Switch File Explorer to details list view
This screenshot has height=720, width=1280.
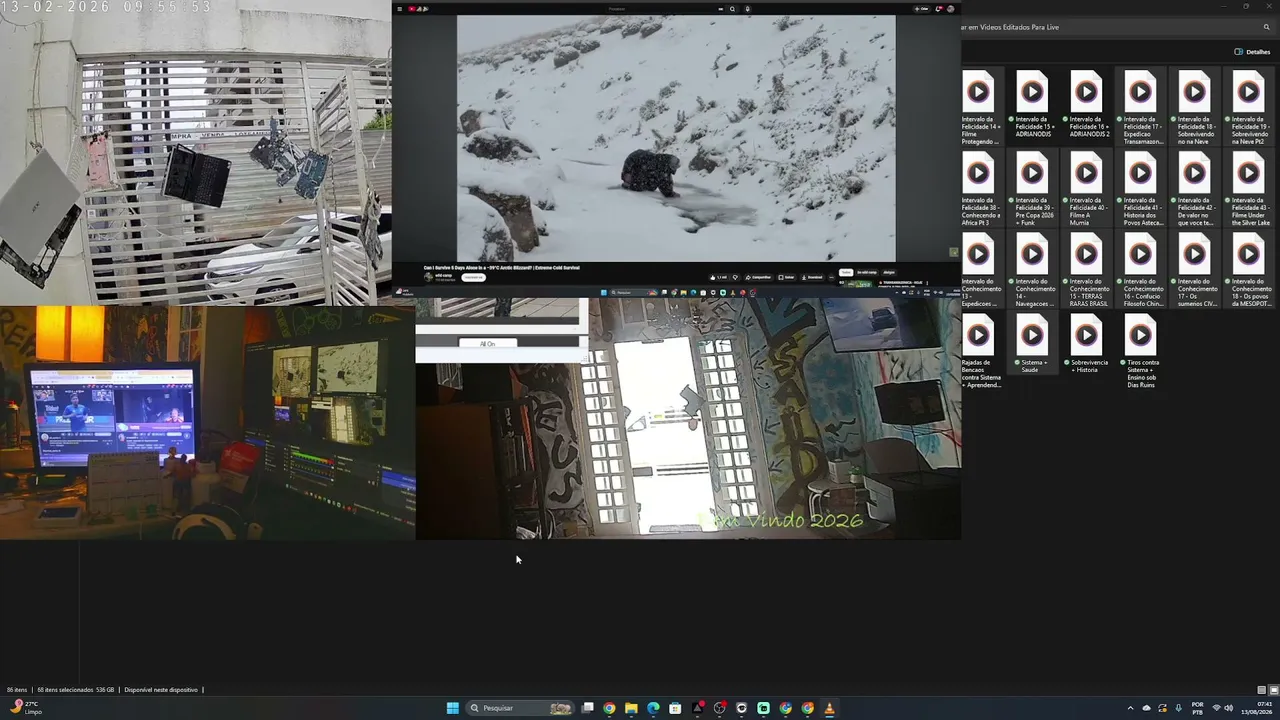(x=1261, y=690)
